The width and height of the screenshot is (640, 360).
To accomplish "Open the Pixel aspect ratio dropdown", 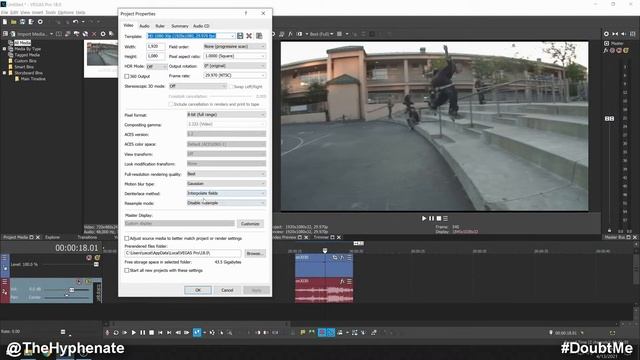I will click(x=235, y=56).
